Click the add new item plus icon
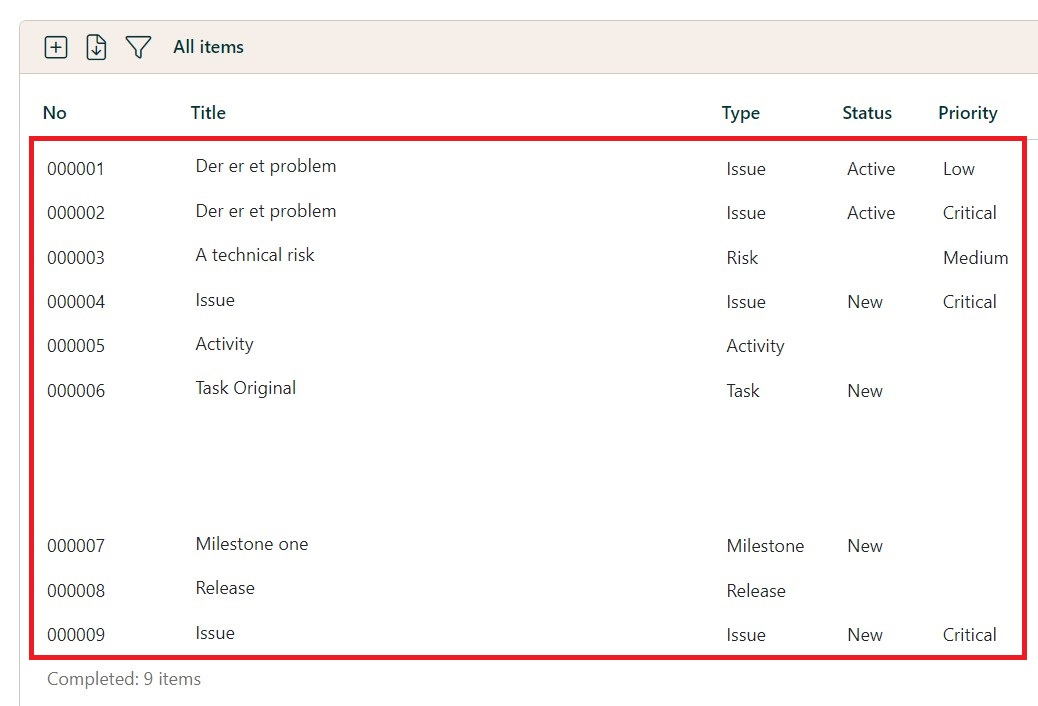 (x=56, y=47)
